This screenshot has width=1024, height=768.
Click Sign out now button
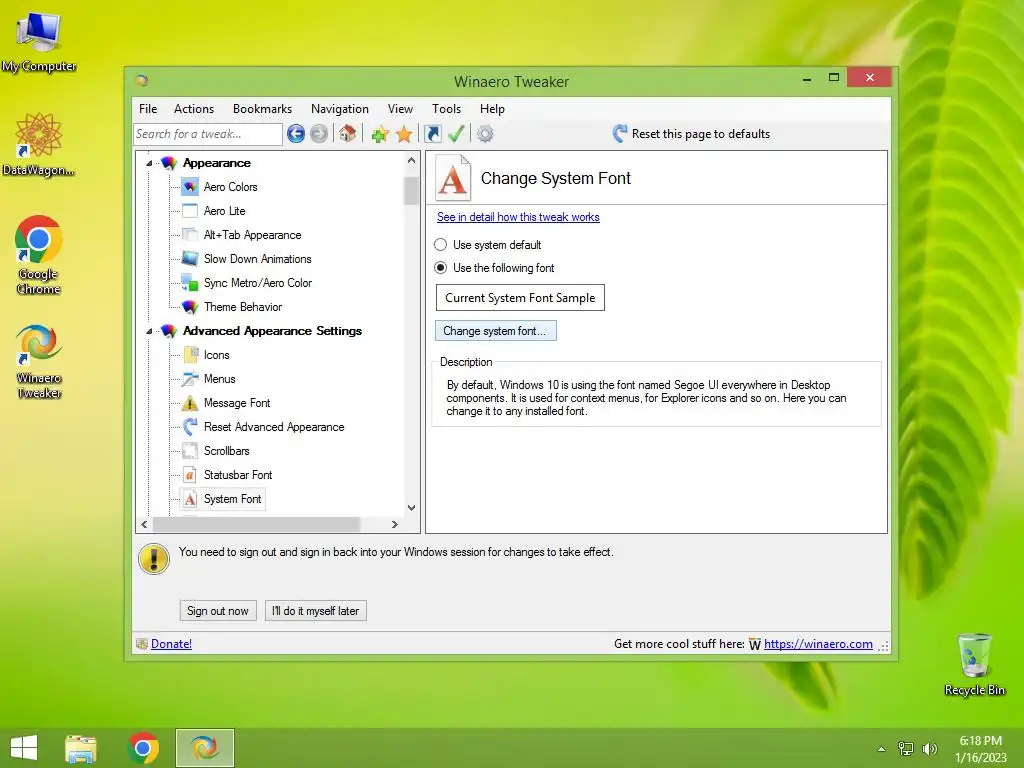coord(218,611)
